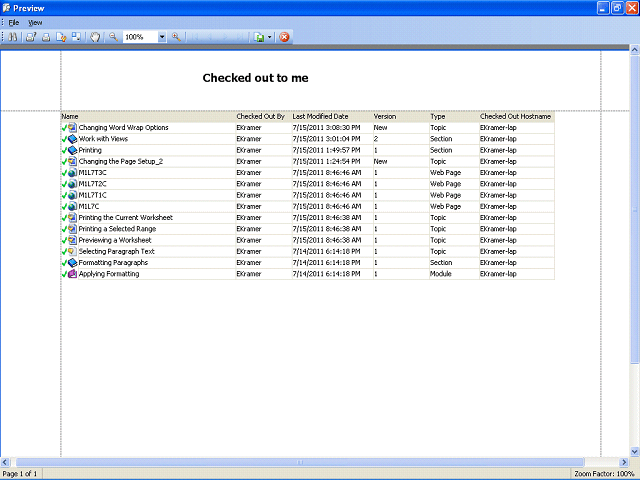Click the Export document icon with green disk

coord(259,38)
